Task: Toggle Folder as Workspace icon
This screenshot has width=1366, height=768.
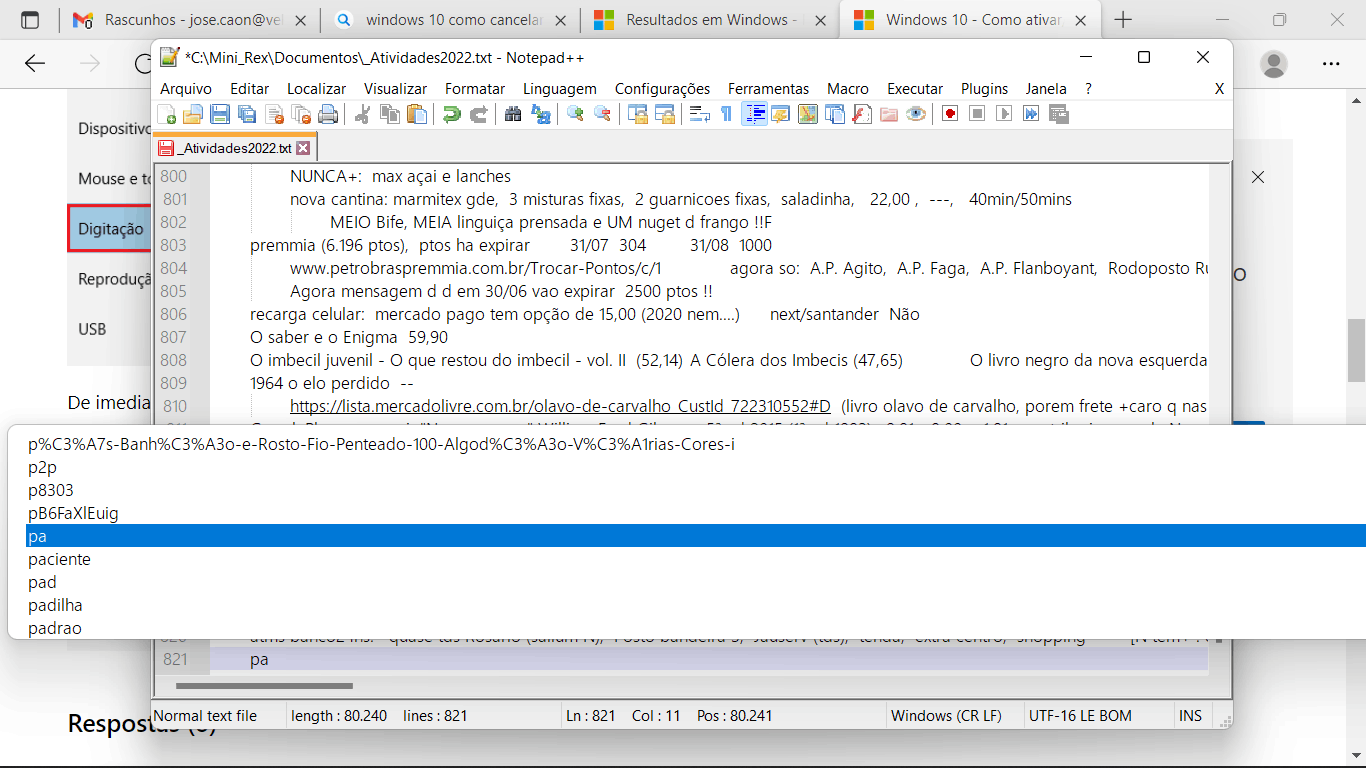Action: coord(889,114)
